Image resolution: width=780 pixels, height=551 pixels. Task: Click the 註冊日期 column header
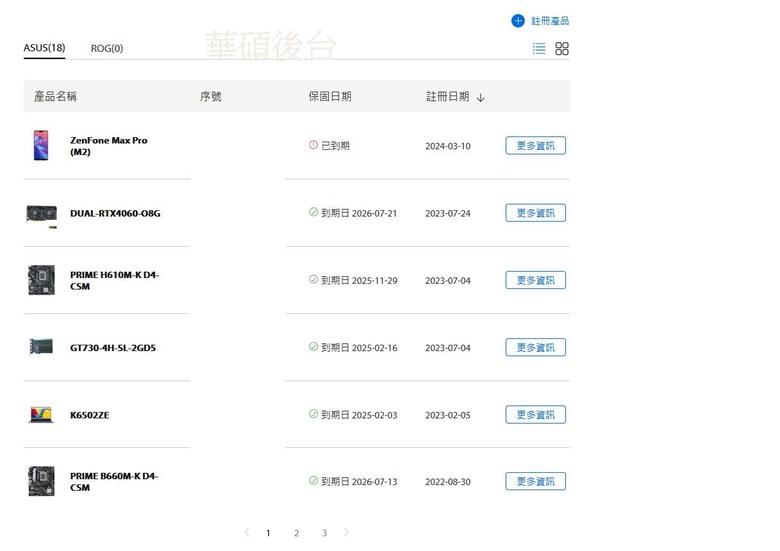click(x=447, y=96)
